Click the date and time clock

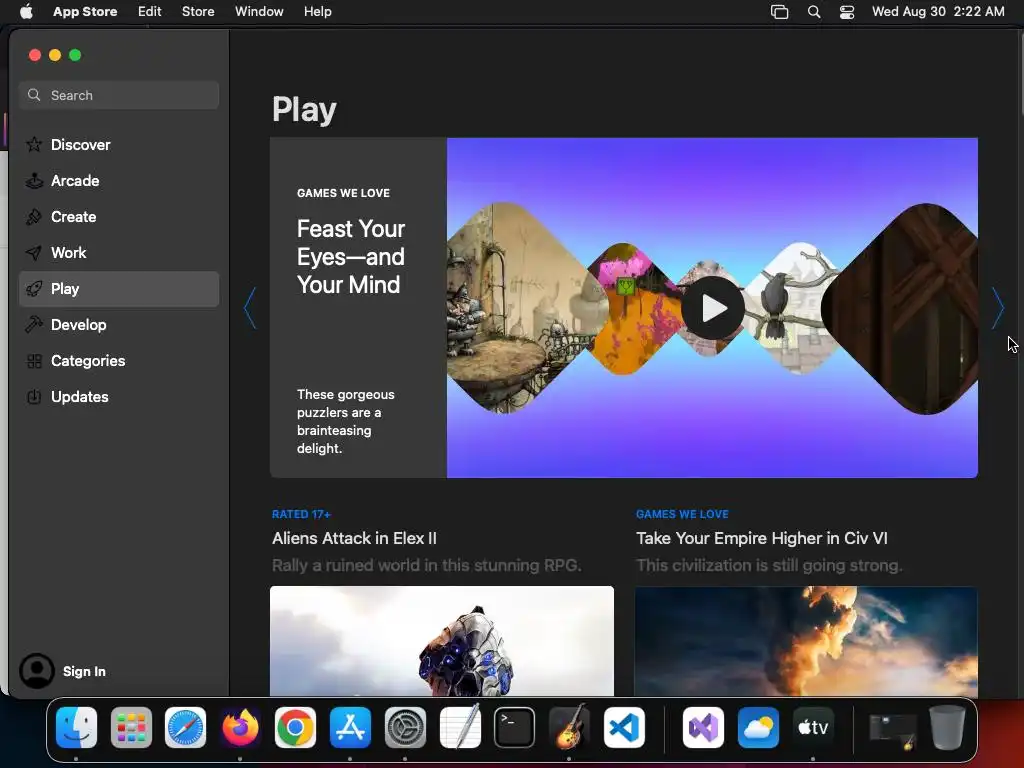[x=938, y=12]
